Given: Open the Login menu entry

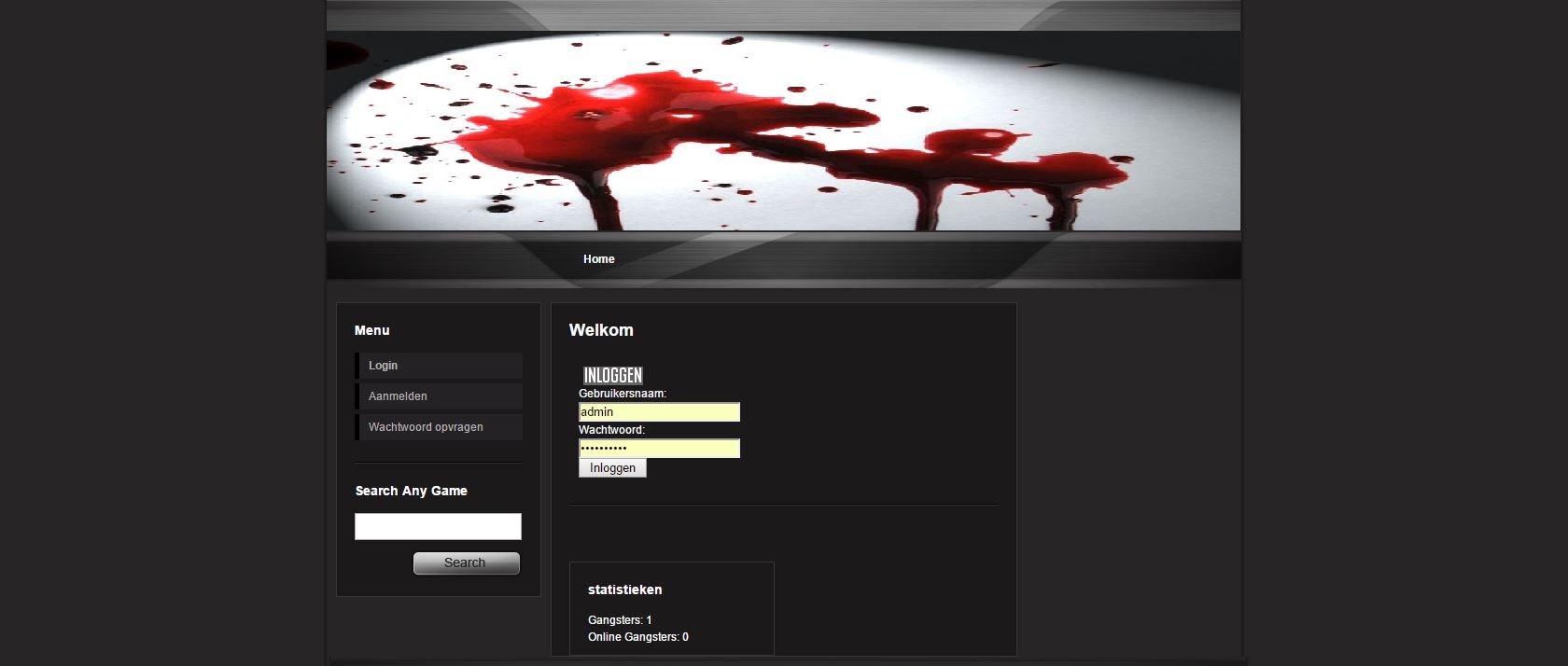Looking at the screenshot, I should click(383, 366).
